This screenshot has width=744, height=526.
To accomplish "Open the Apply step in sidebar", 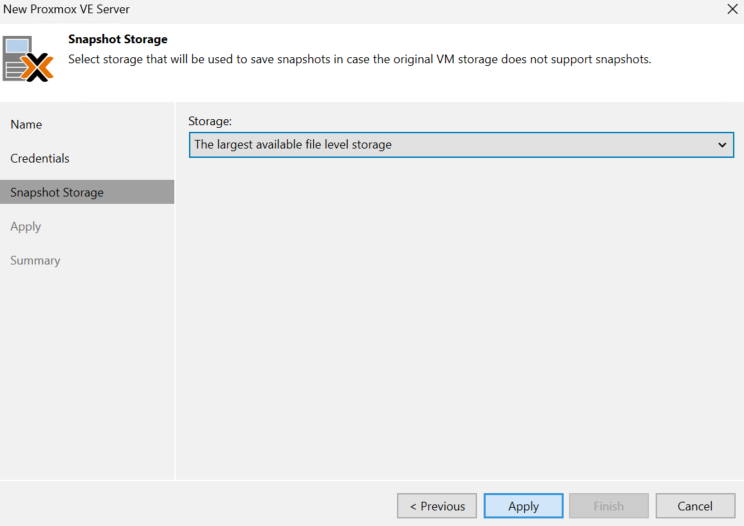I will (26, 227).
